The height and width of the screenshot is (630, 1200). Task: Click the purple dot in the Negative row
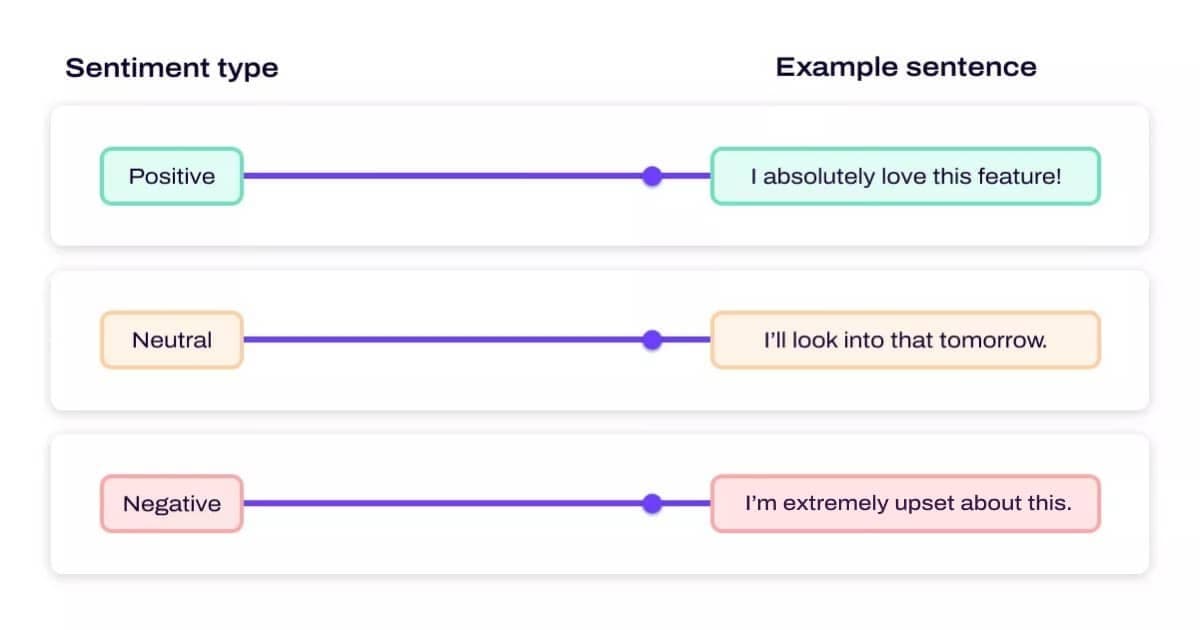coord(652,503)
